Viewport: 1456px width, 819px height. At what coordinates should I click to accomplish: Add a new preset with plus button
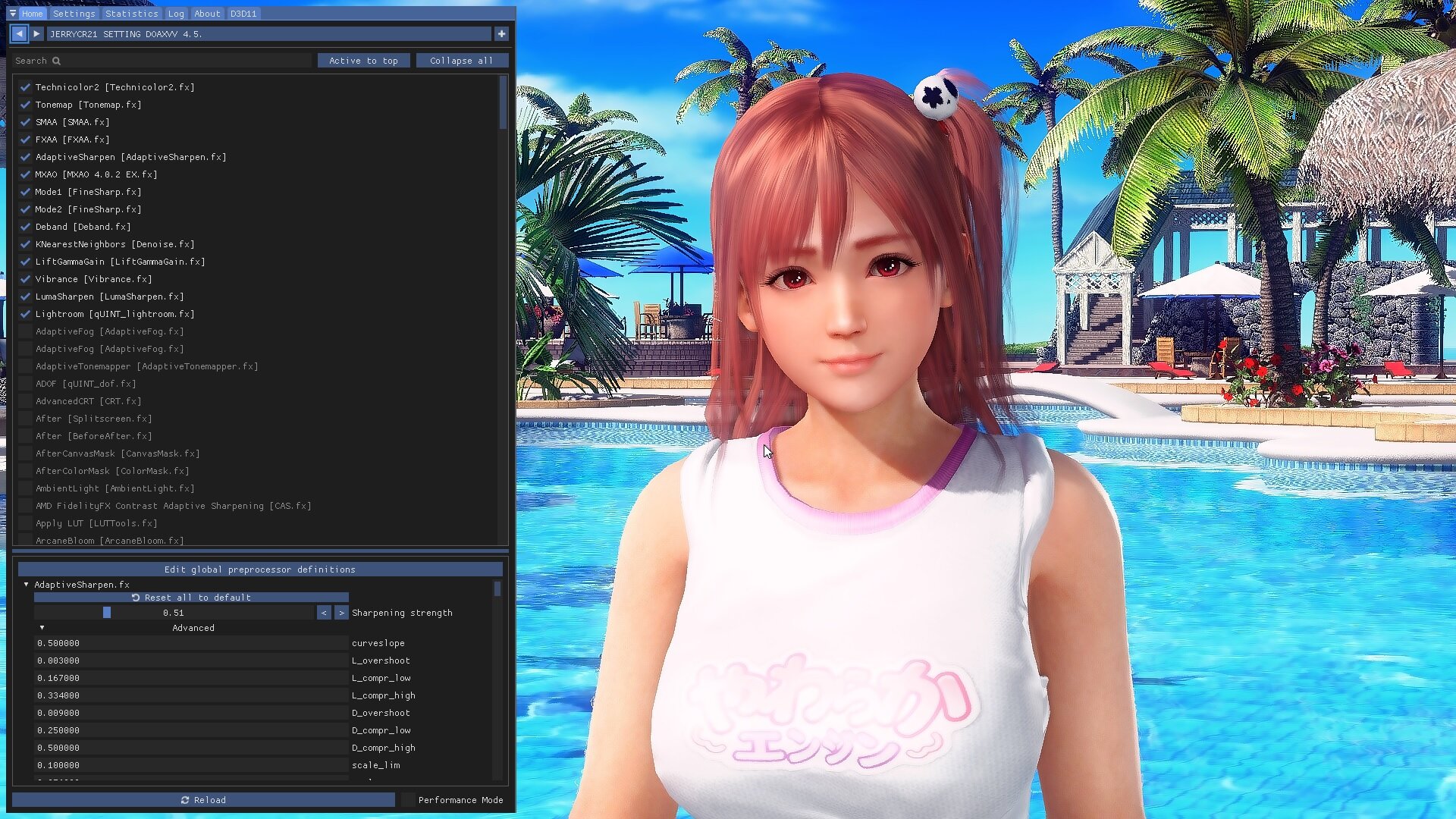(x=501, y=34)
